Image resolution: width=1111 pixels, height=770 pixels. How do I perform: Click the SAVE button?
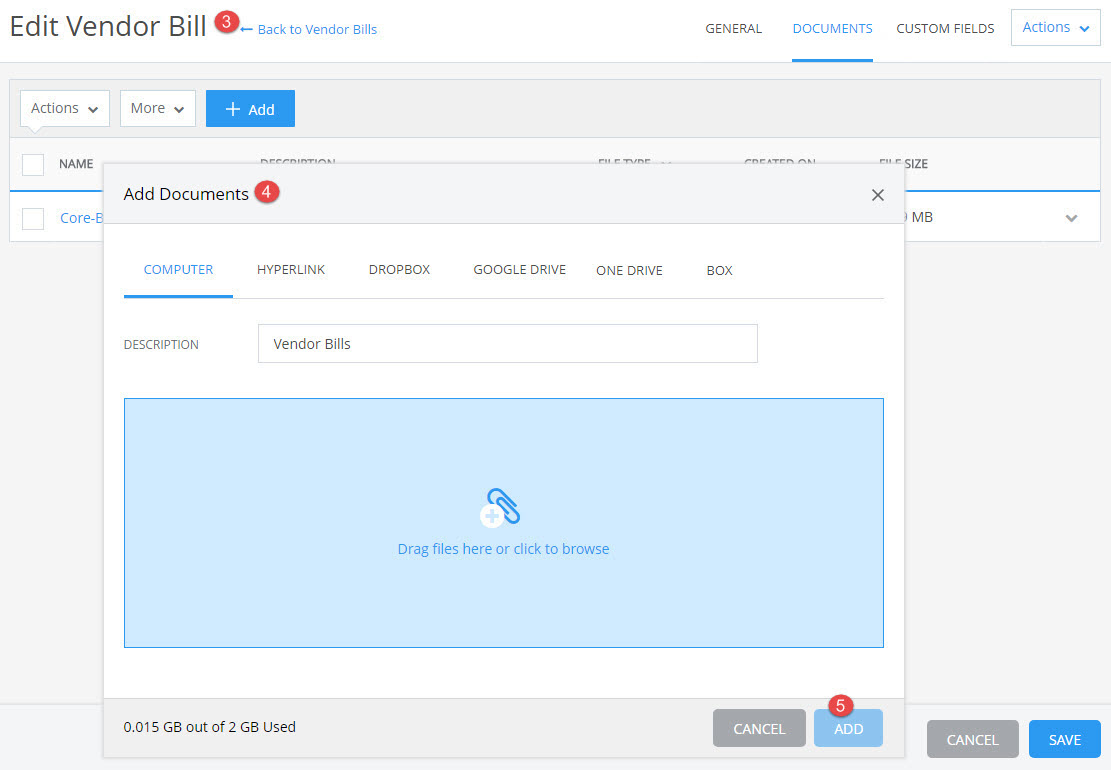1064,739
